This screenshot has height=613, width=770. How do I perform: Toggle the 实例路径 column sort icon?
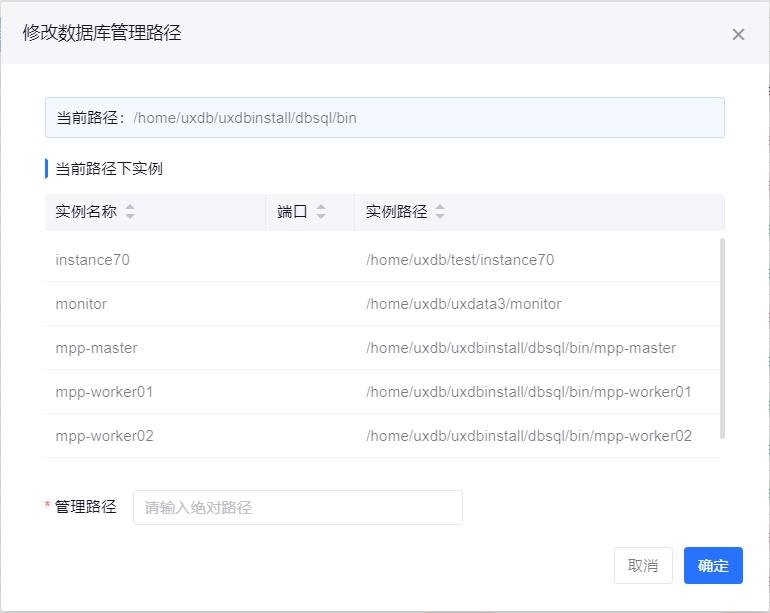click(x=440, y=212)
